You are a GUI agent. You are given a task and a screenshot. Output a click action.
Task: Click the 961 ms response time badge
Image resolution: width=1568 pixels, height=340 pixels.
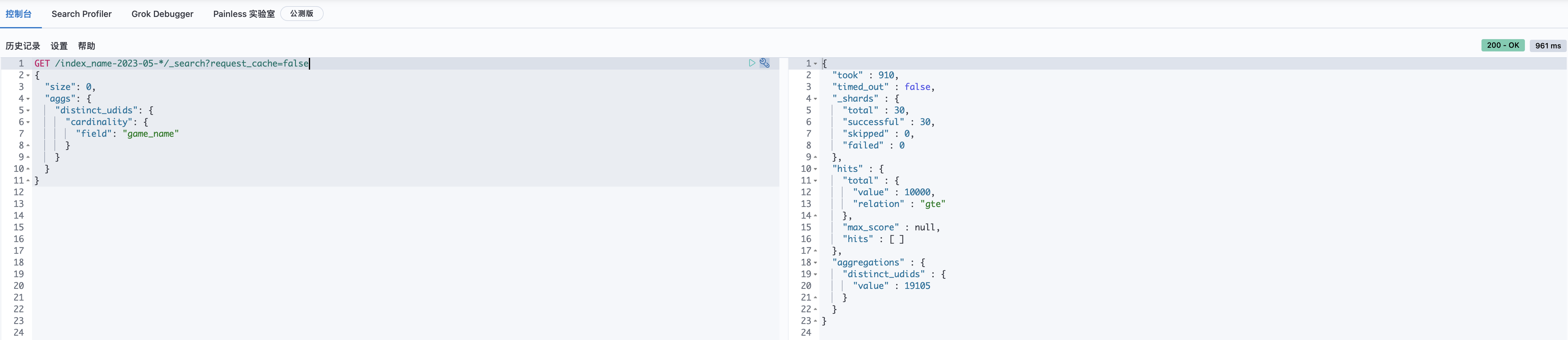tap(1548, 46)
